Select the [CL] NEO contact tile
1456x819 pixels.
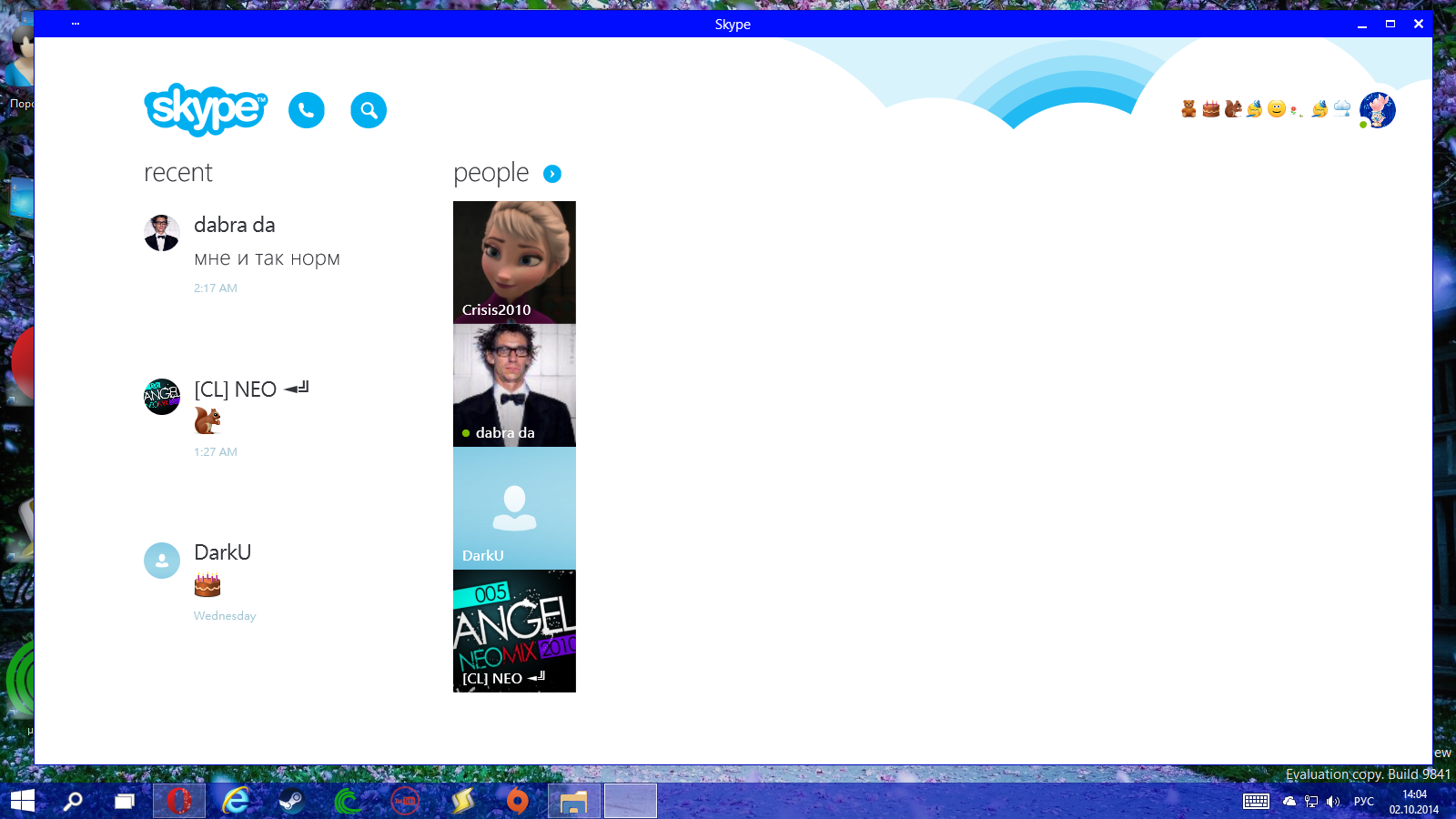[x=514, y=631]
